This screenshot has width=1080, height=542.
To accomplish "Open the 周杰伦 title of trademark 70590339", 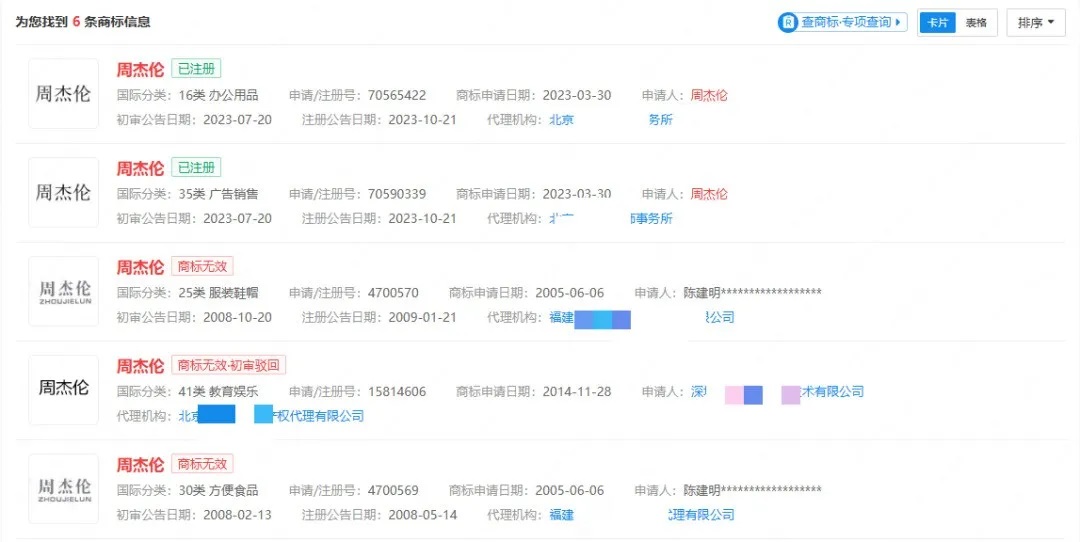I will (140, 168).
